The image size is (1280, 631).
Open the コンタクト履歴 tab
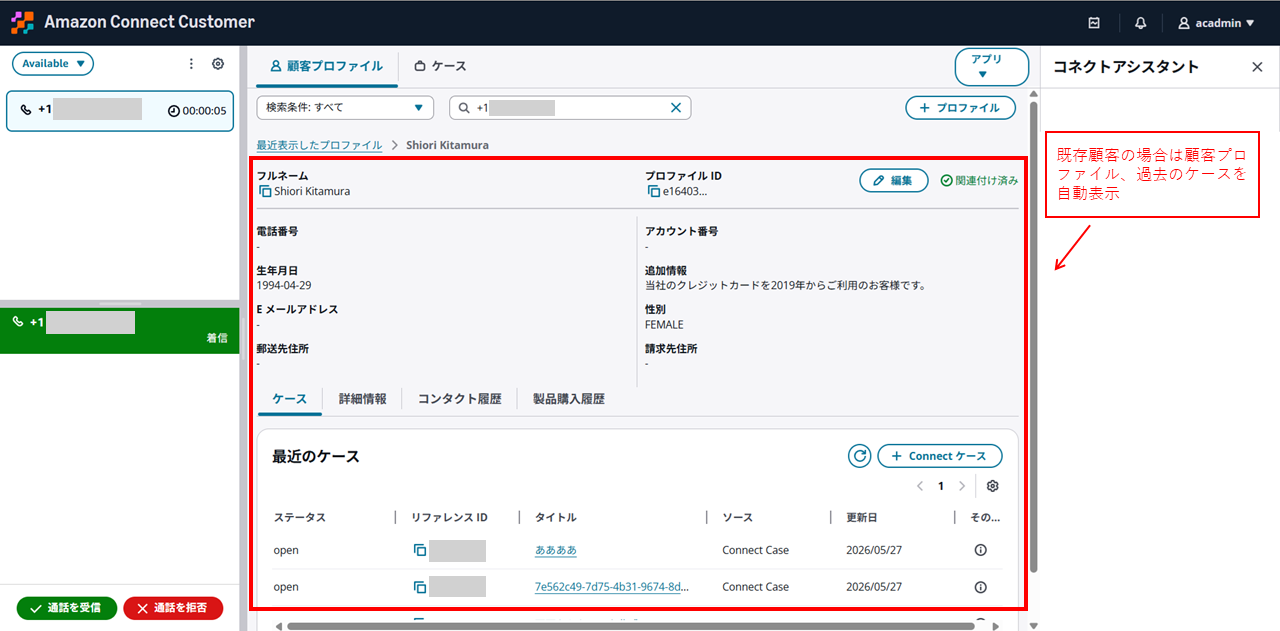point(460,398)
